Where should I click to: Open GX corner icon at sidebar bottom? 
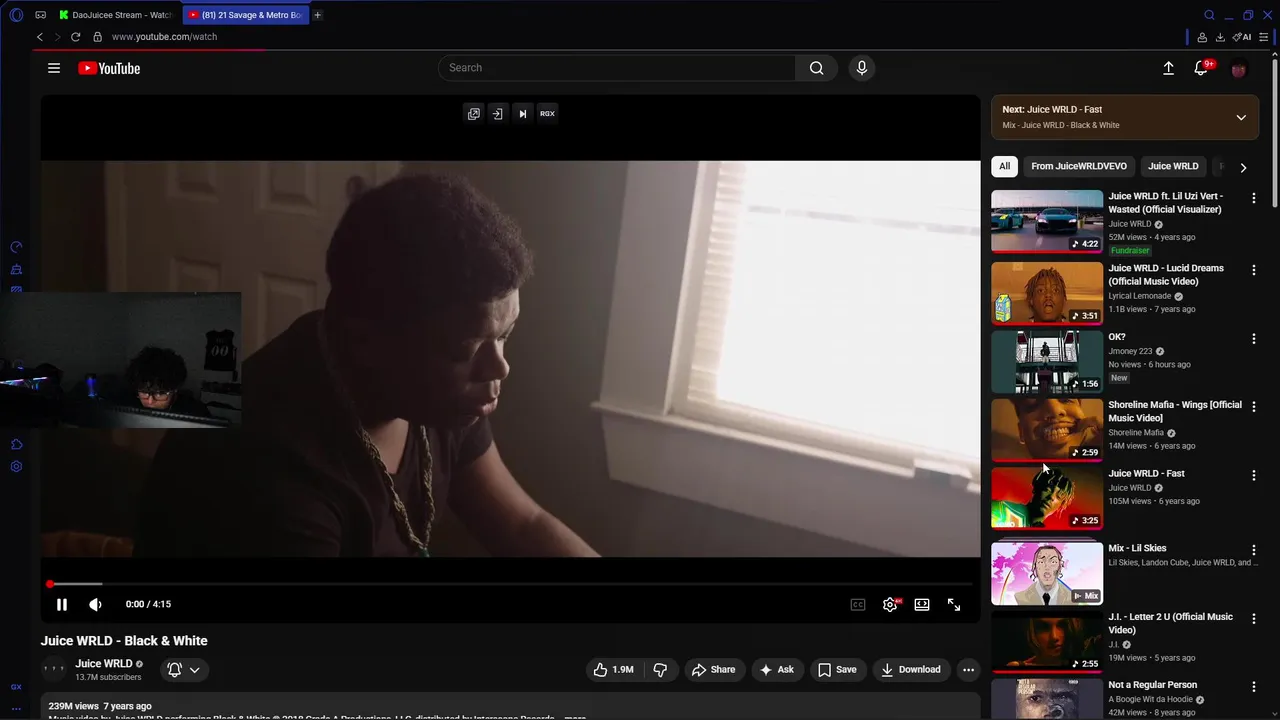click(16, 687)
